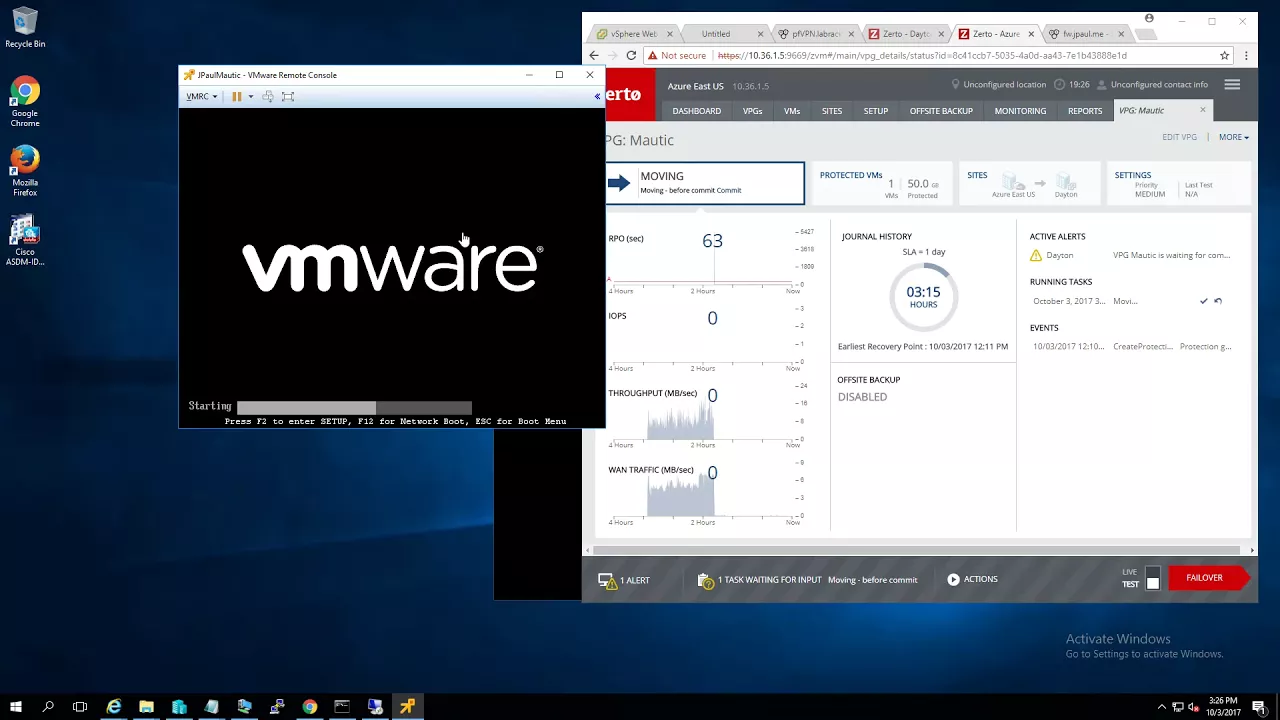Open the 1 ALERT indicator
The width and height of the screenshot is (1280, 720).
[x=624, y=580]
